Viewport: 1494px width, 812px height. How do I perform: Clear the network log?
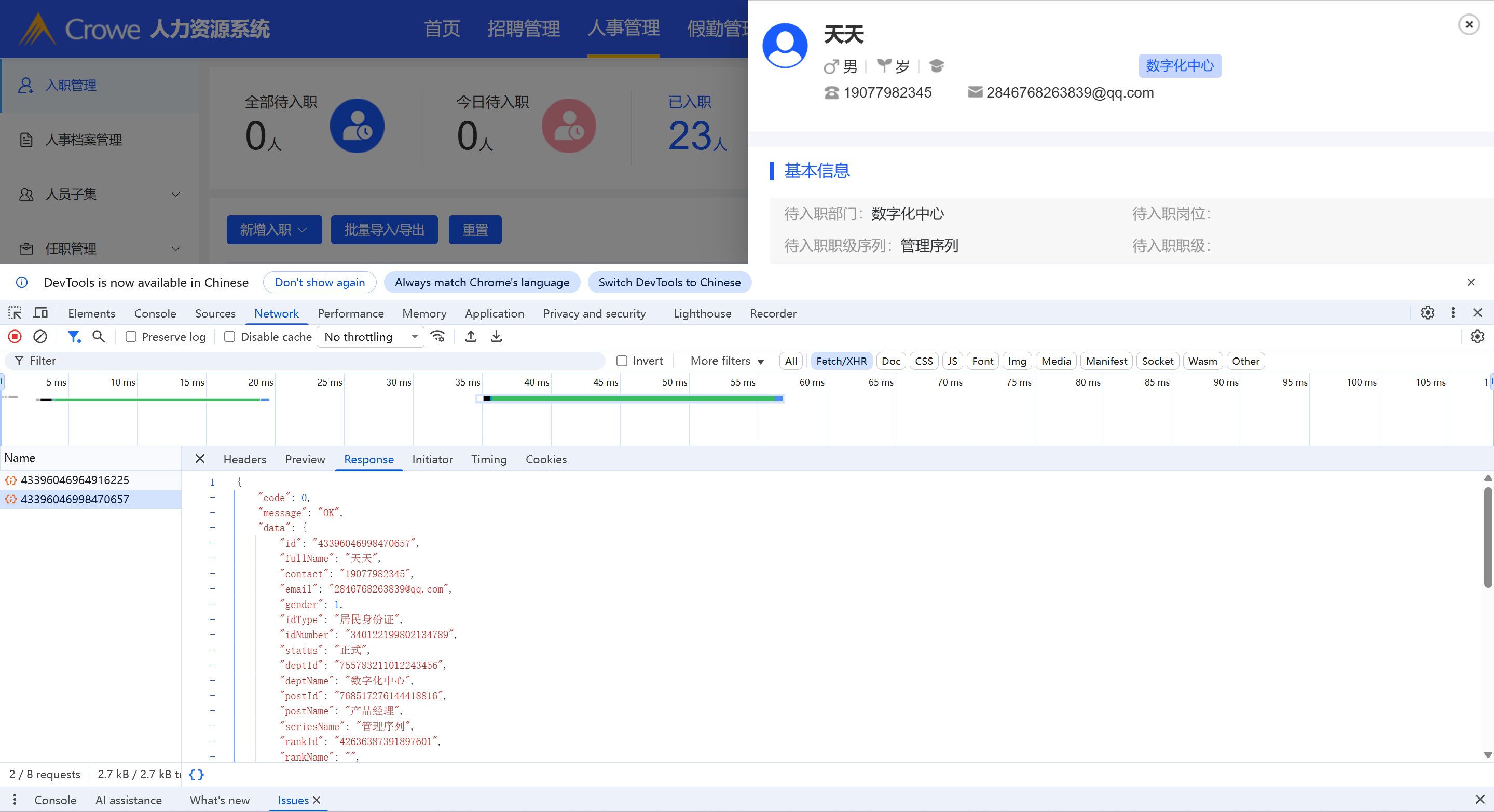coord(40,336)
